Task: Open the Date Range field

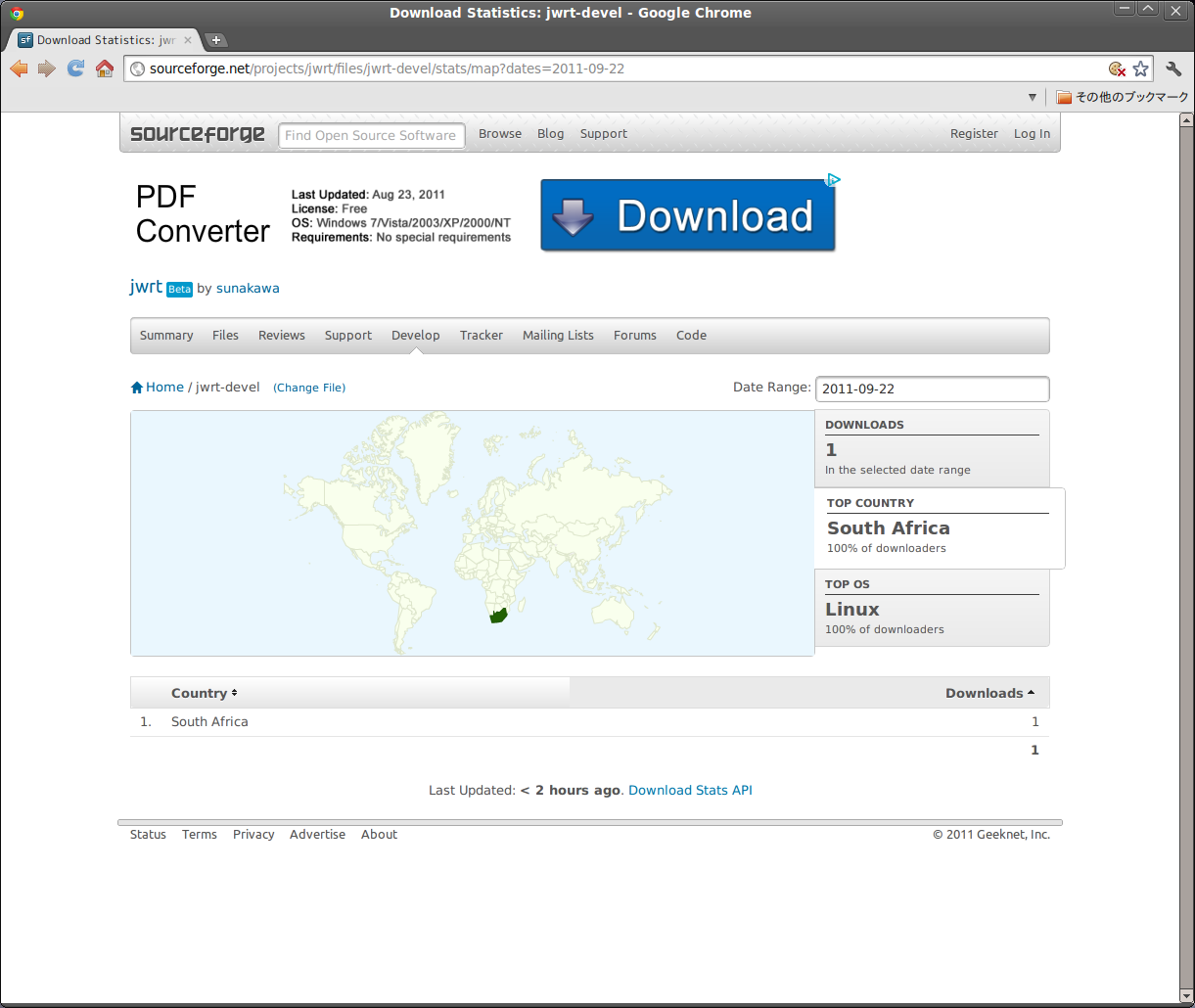Action: point(932,389)
